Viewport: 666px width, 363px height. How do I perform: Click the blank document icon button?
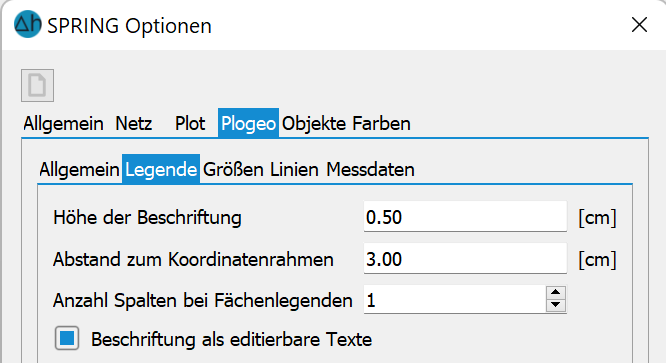coord(37,85)
